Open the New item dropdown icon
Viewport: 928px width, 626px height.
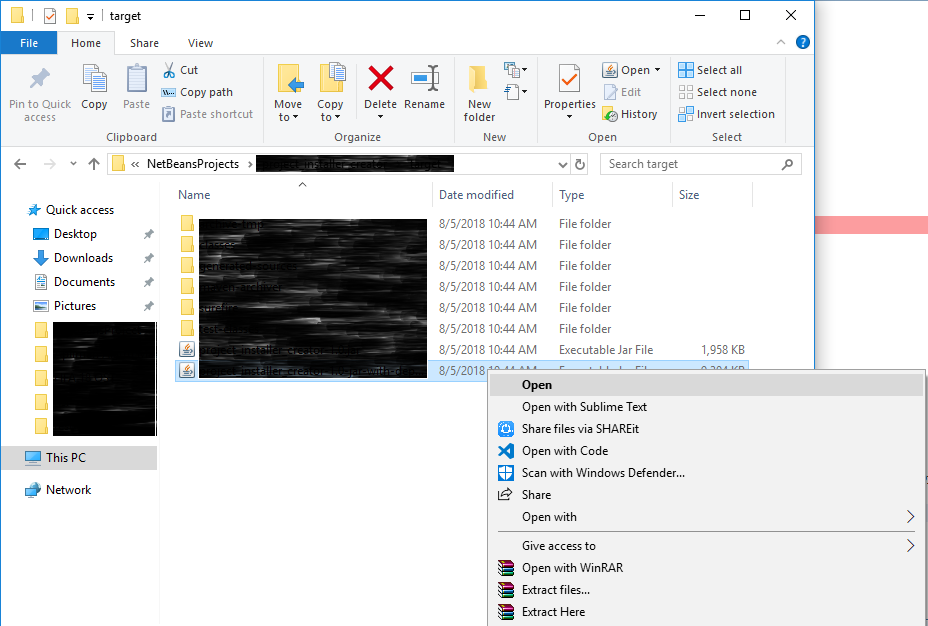(515, 70)
